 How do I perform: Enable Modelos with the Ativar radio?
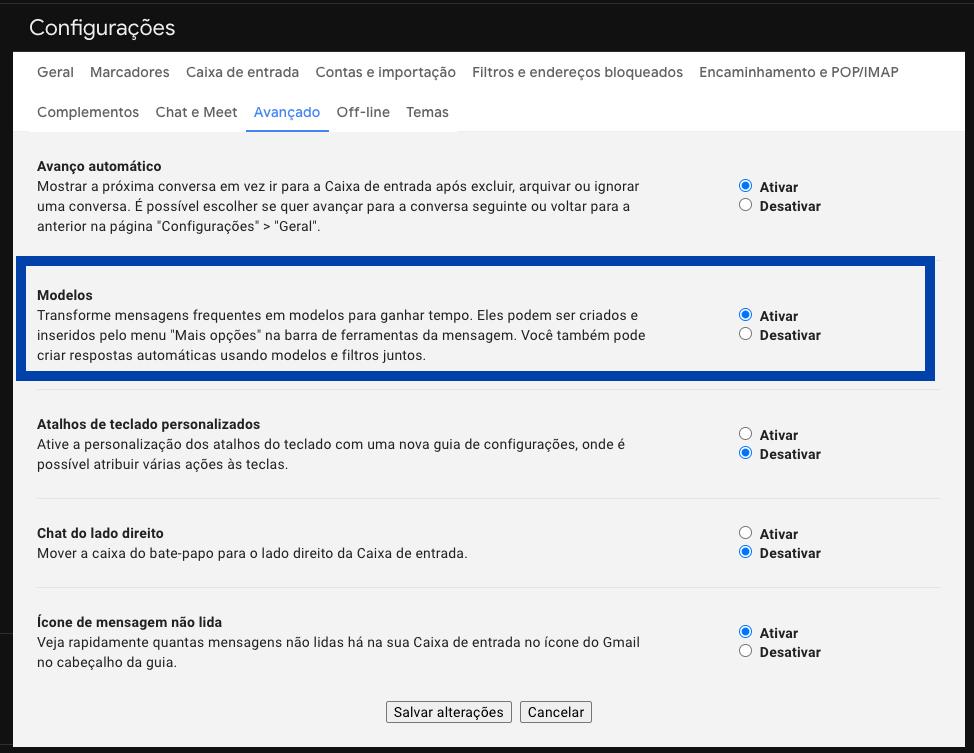click(745, 315)
